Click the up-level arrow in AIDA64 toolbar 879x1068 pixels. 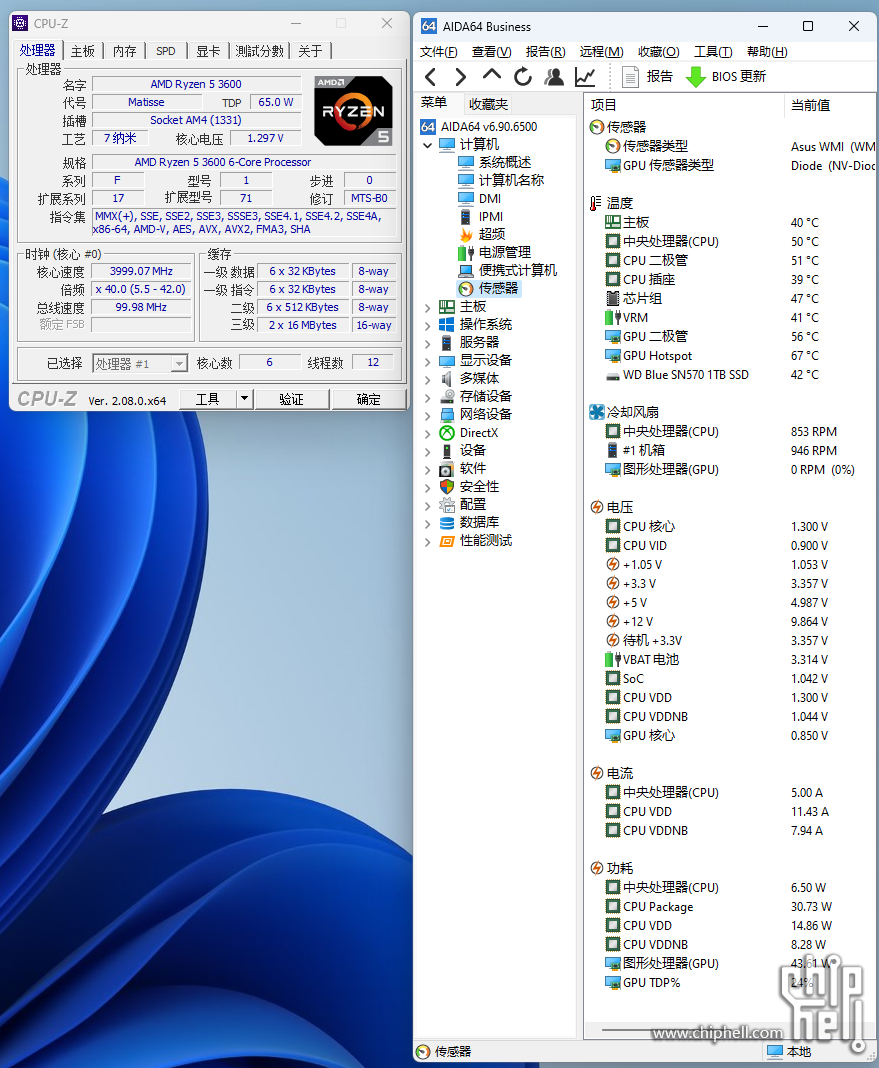pos(492,76)
